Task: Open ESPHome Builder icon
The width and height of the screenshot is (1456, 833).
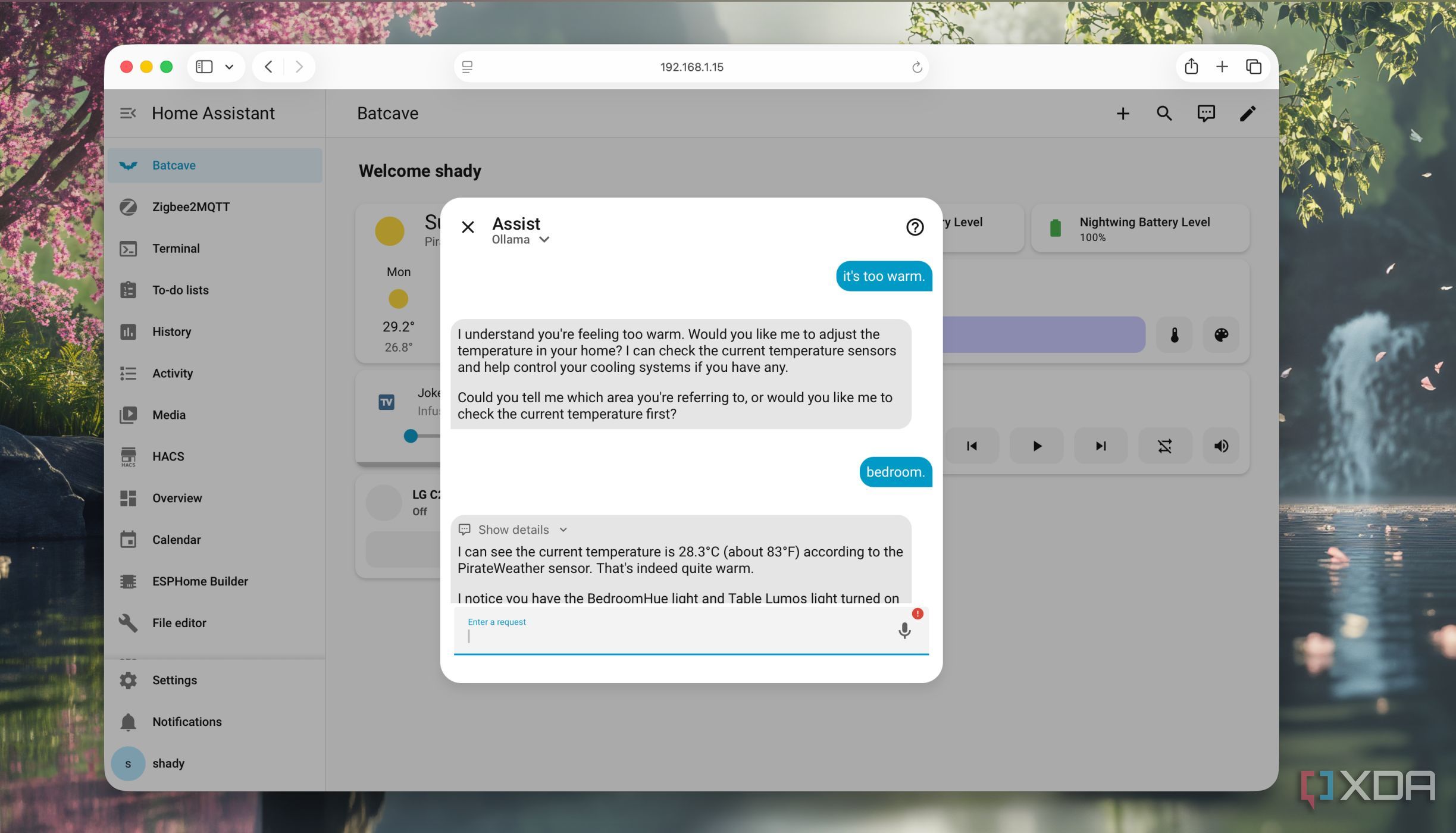Action: point(128,582)
